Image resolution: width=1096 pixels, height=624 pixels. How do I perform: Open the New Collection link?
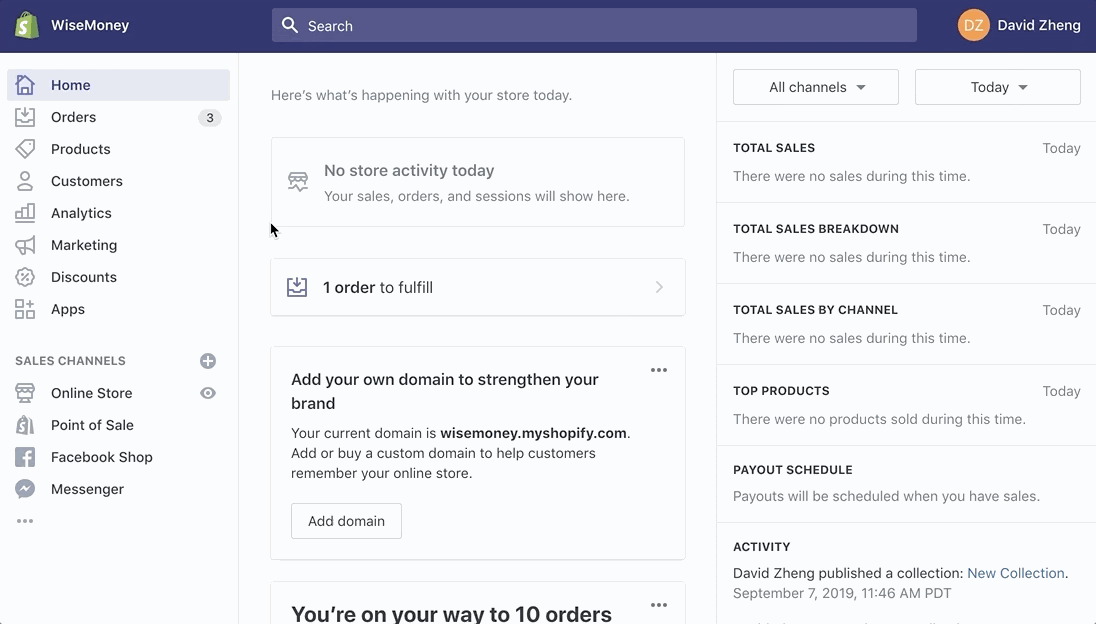pos(1016,573)
